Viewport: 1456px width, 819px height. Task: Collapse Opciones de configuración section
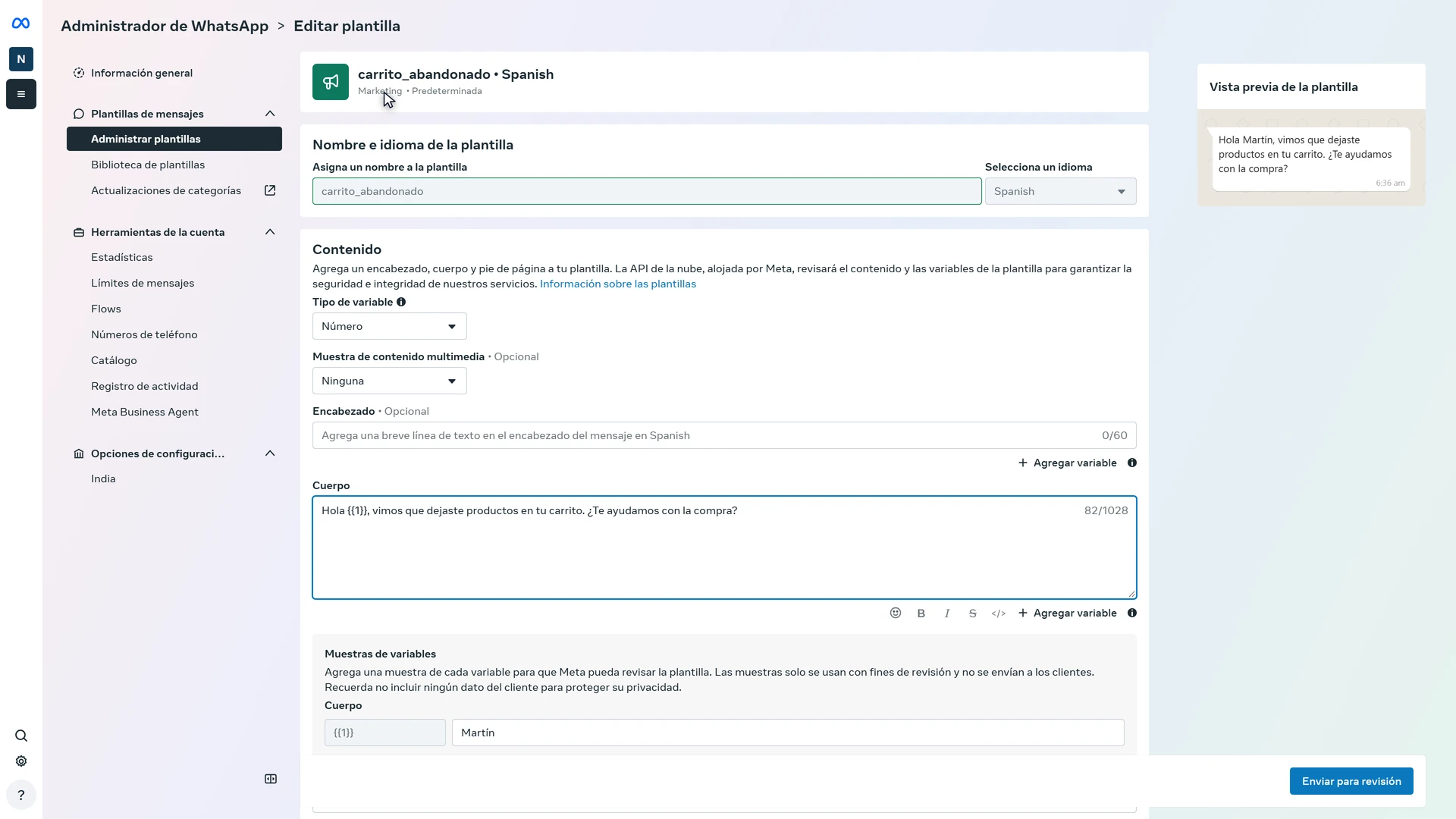tap(270, 453)
